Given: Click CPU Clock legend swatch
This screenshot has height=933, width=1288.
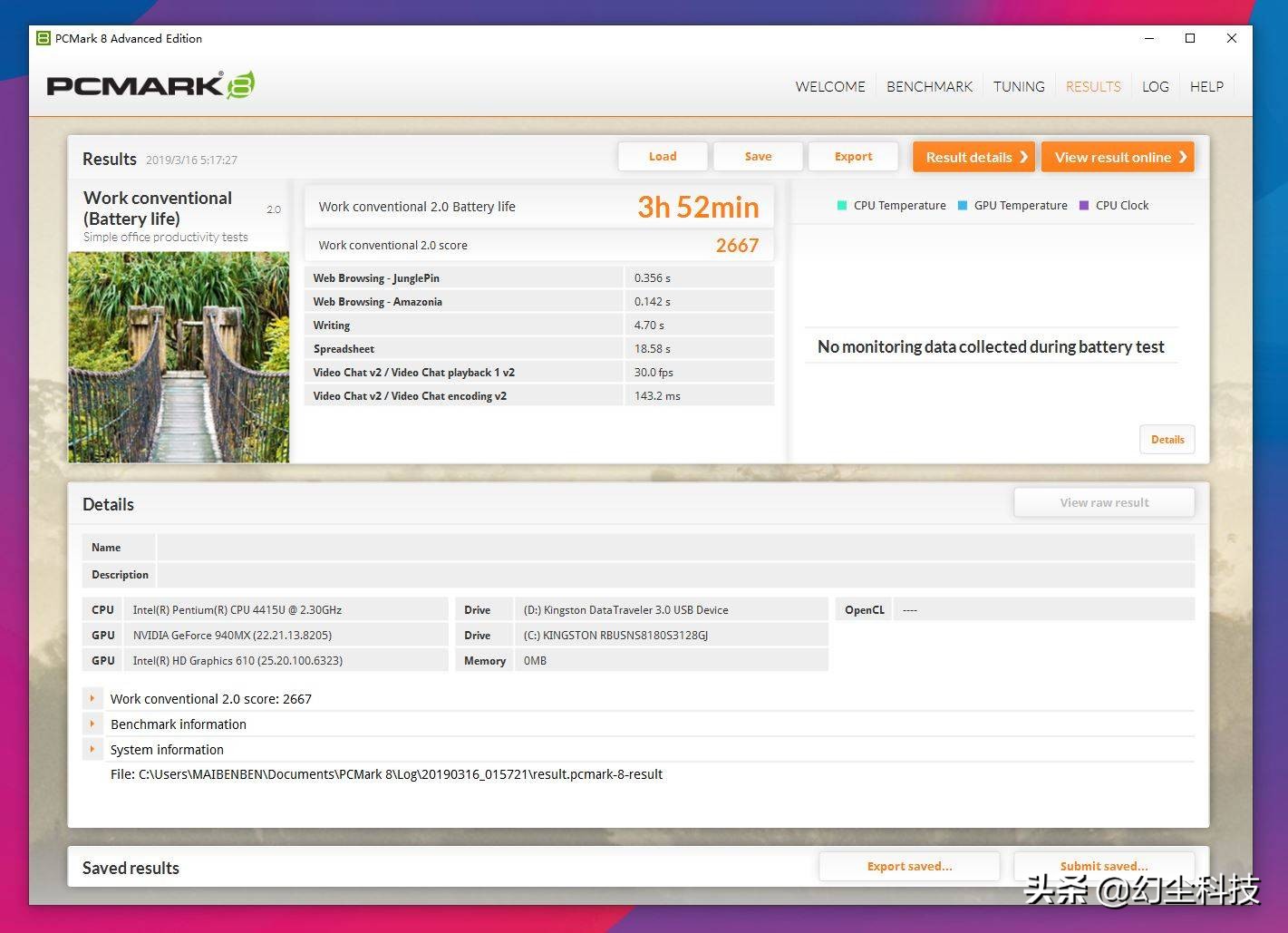Looking at the screenshot, I should [1084, 205].
